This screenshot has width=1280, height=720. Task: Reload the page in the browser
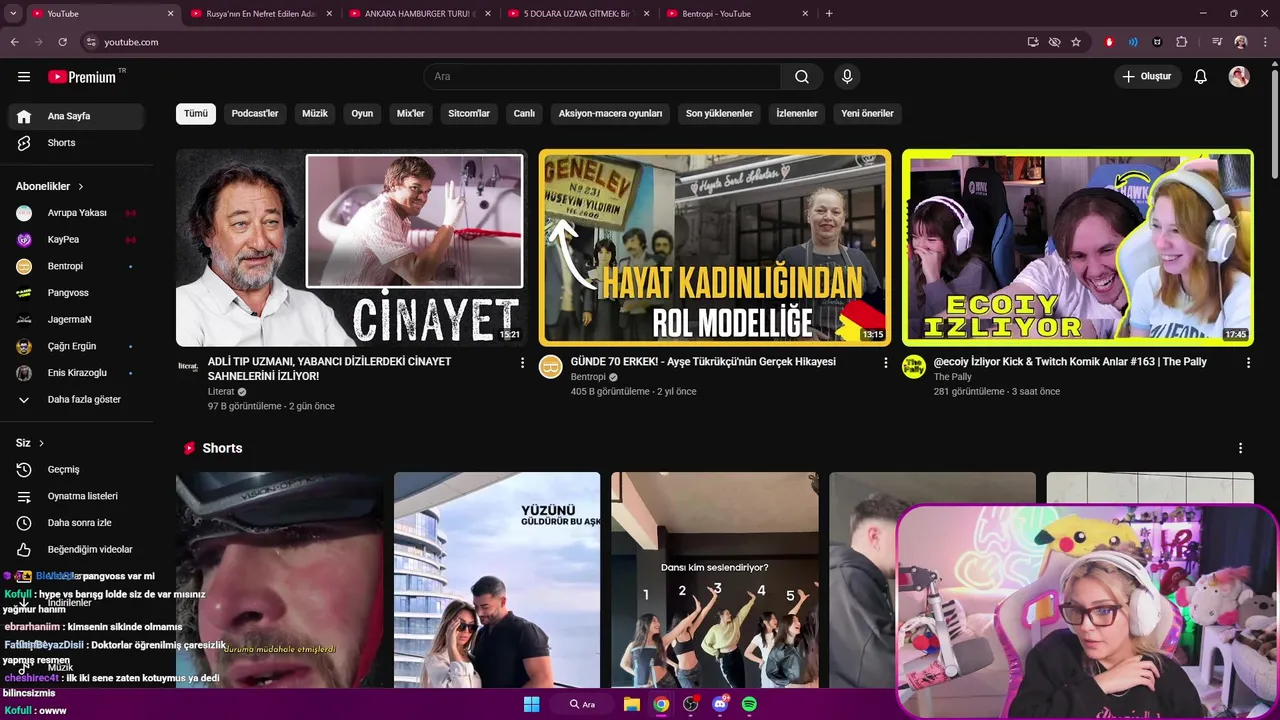(62, 42)
